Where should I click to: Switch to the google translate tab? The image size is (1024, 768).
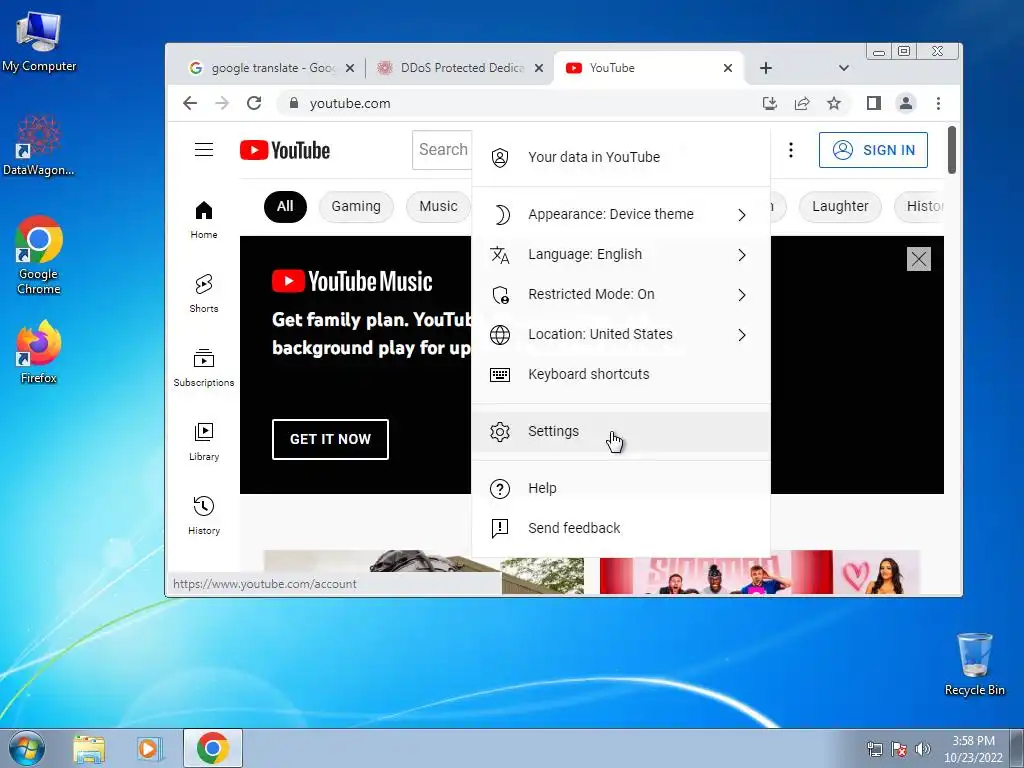(x=270, y=68)
